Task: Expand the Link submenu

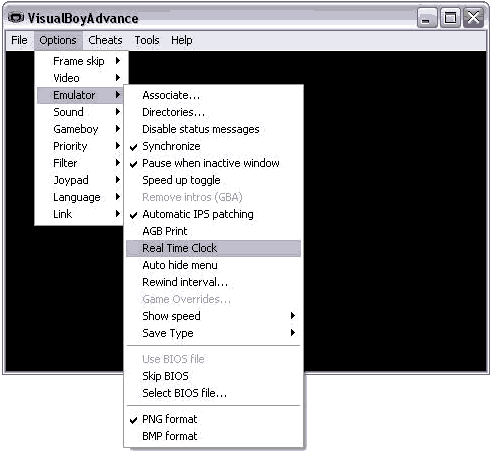Action: (x=80, y=214)
